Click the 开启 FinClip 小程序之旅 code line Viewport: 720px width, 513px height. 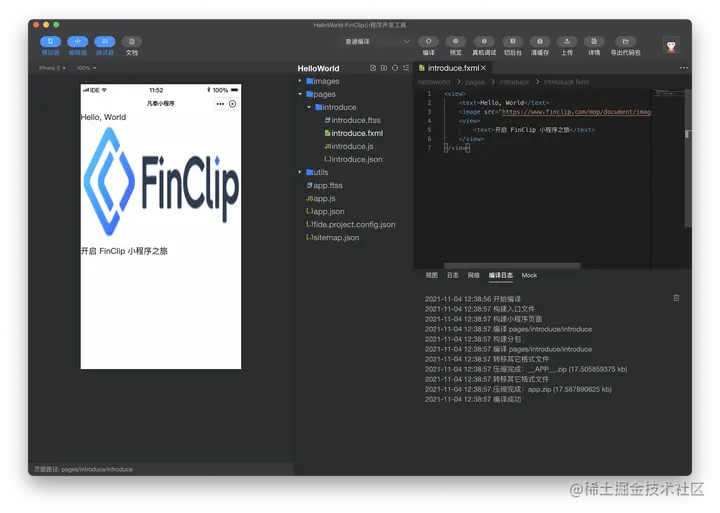(534, 130)
